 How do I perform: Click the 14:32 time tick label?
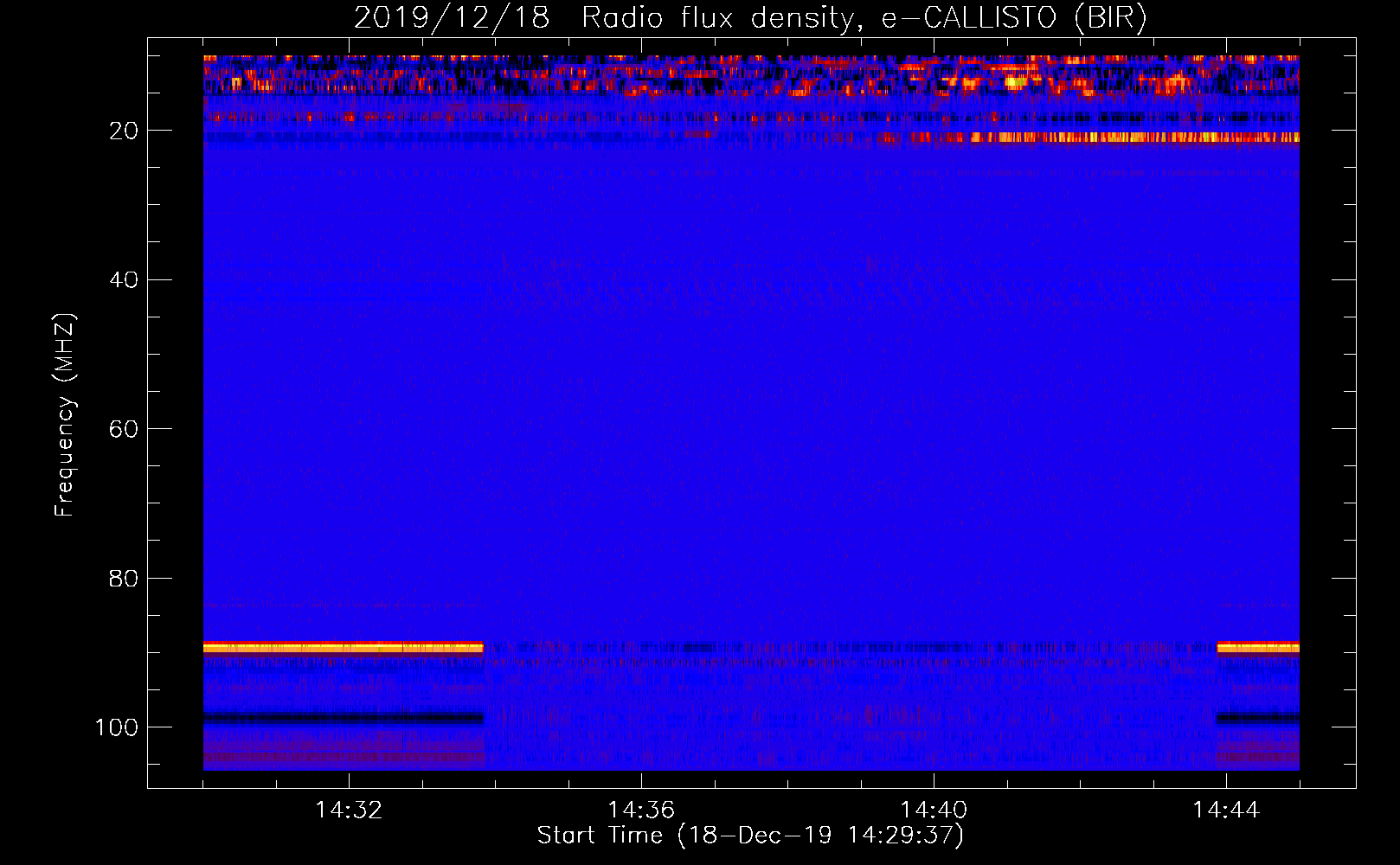point(349,811)
